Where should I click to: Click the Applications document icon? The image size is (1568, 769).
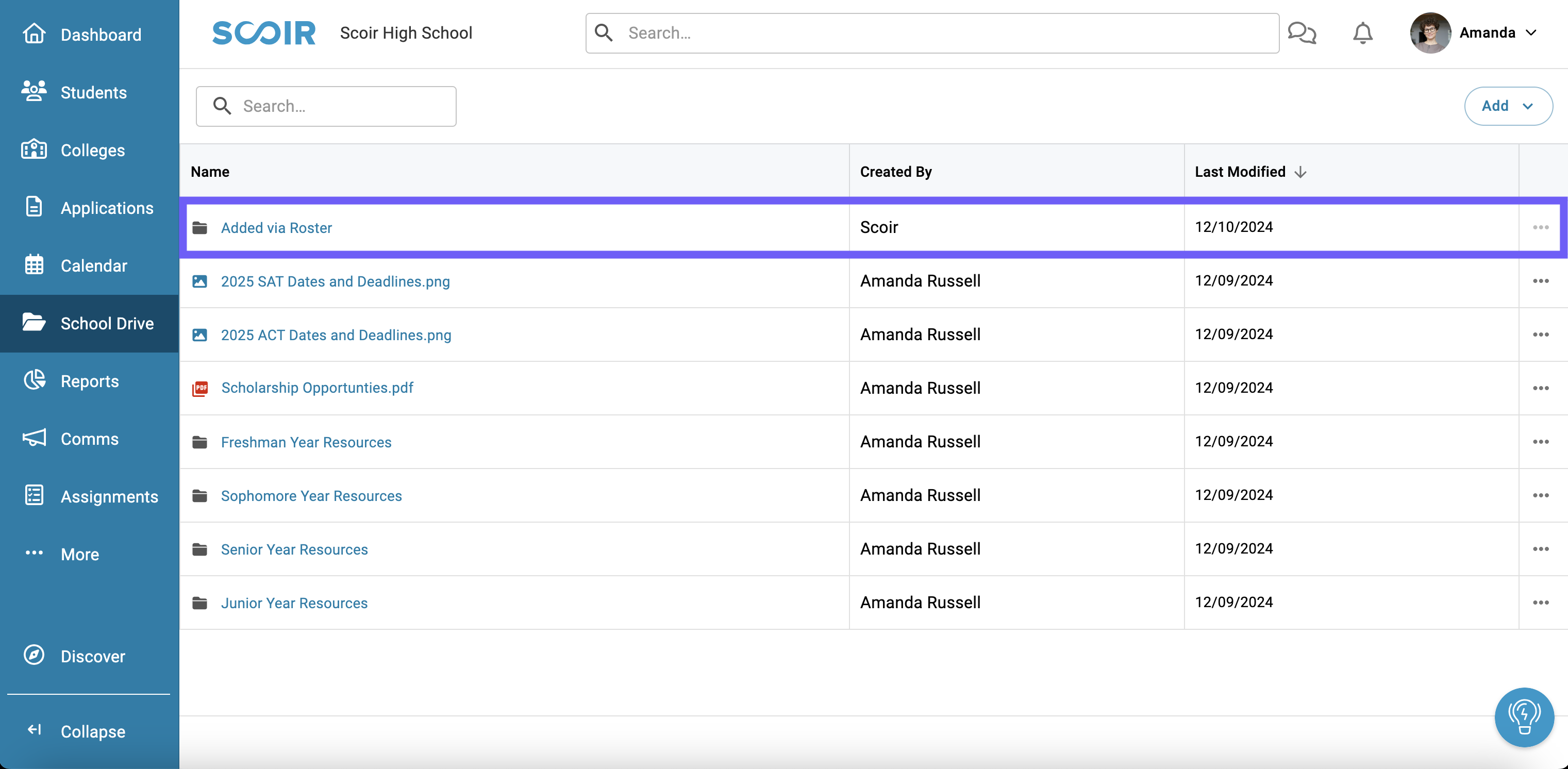pos(34,207)
